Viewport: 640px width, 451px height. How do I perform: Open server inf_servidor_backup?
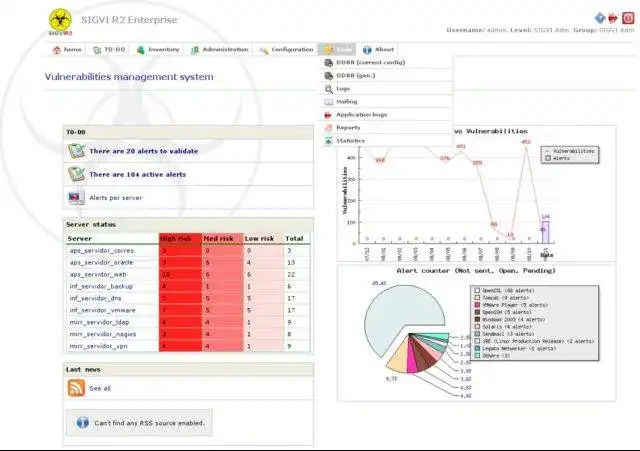[101, 287]
